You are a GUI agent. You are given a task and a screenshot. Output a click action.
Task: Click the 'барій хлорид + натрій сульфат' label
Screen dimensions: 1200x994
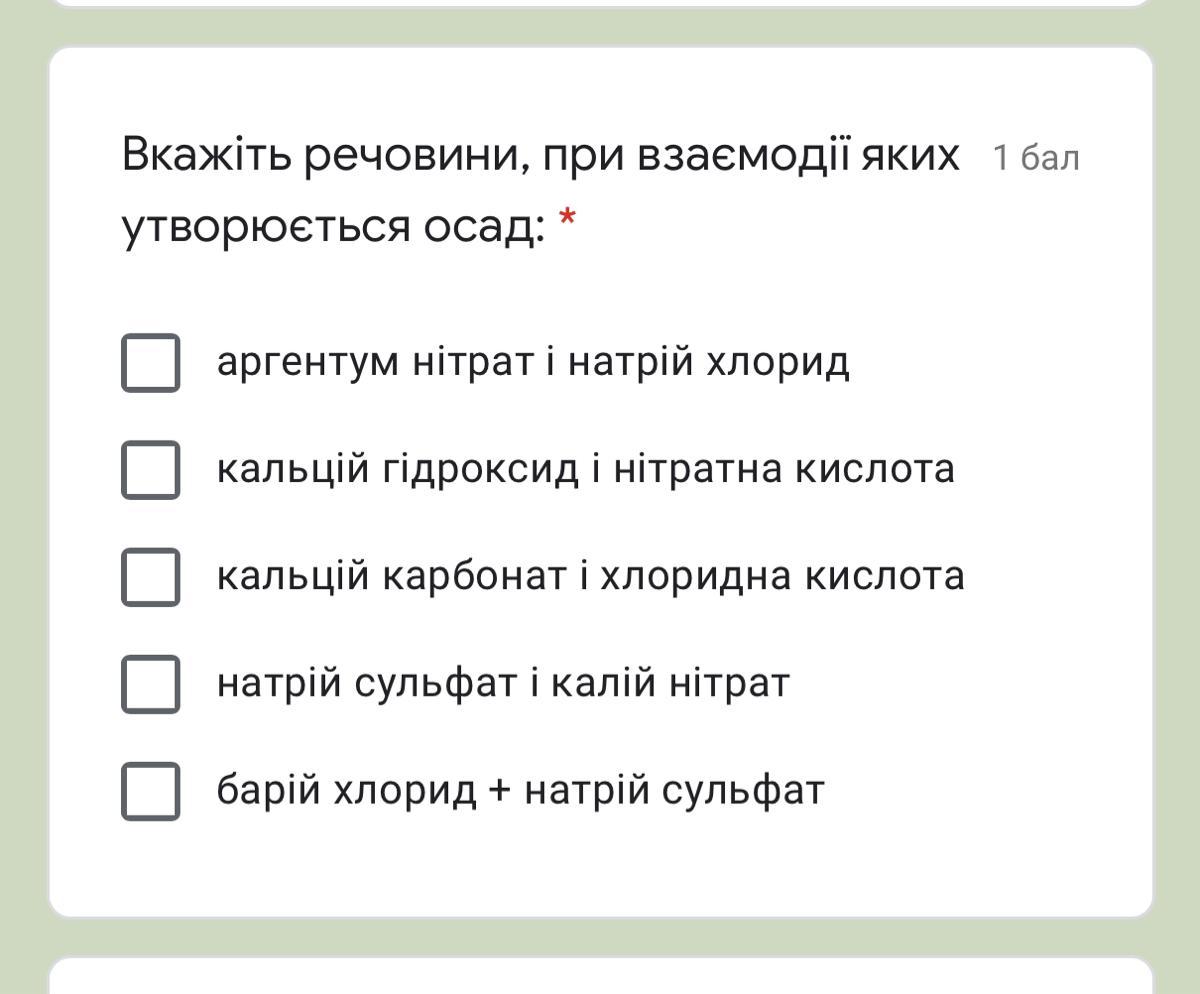(x=520, y=791)
